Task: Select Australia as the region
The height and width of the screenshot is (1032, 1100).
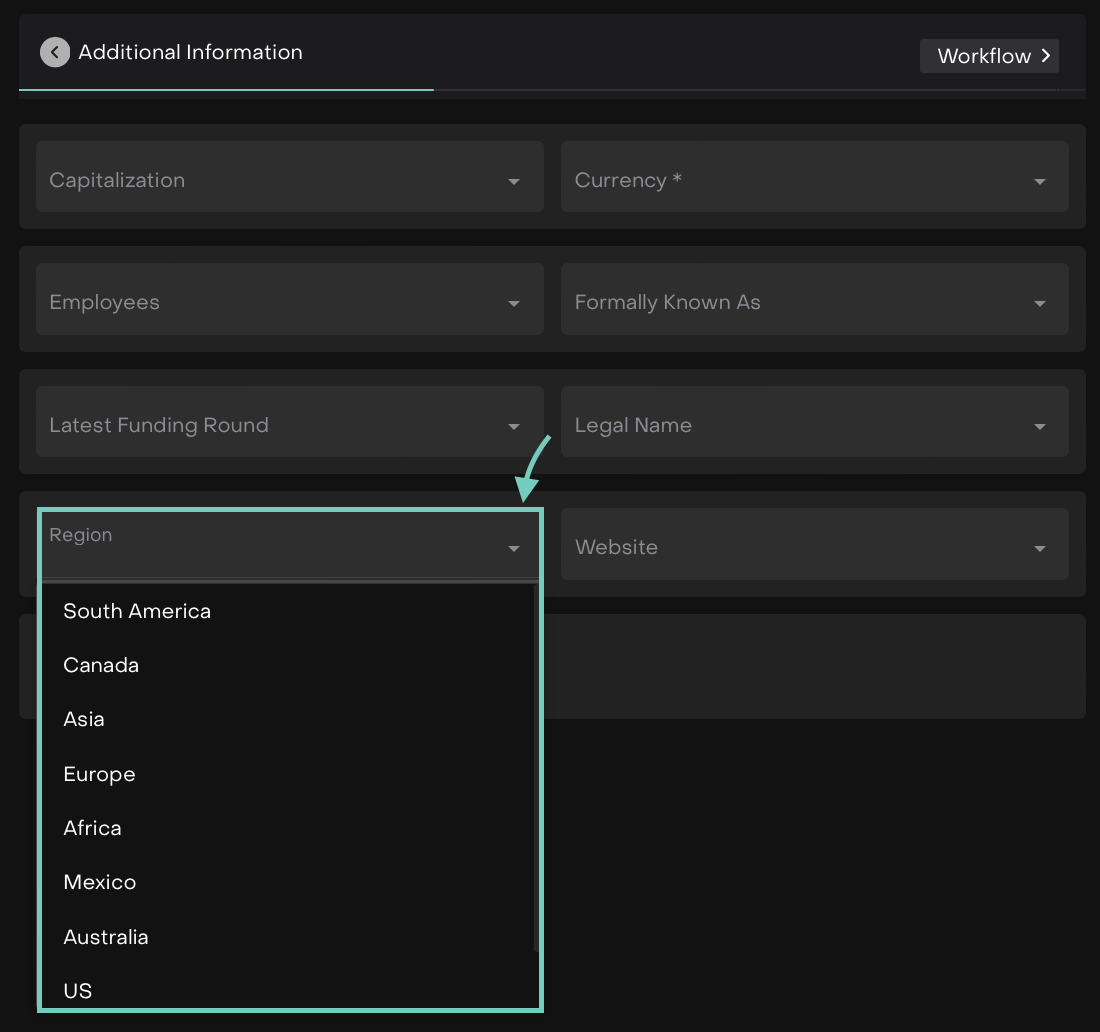Action: (106, 937)
